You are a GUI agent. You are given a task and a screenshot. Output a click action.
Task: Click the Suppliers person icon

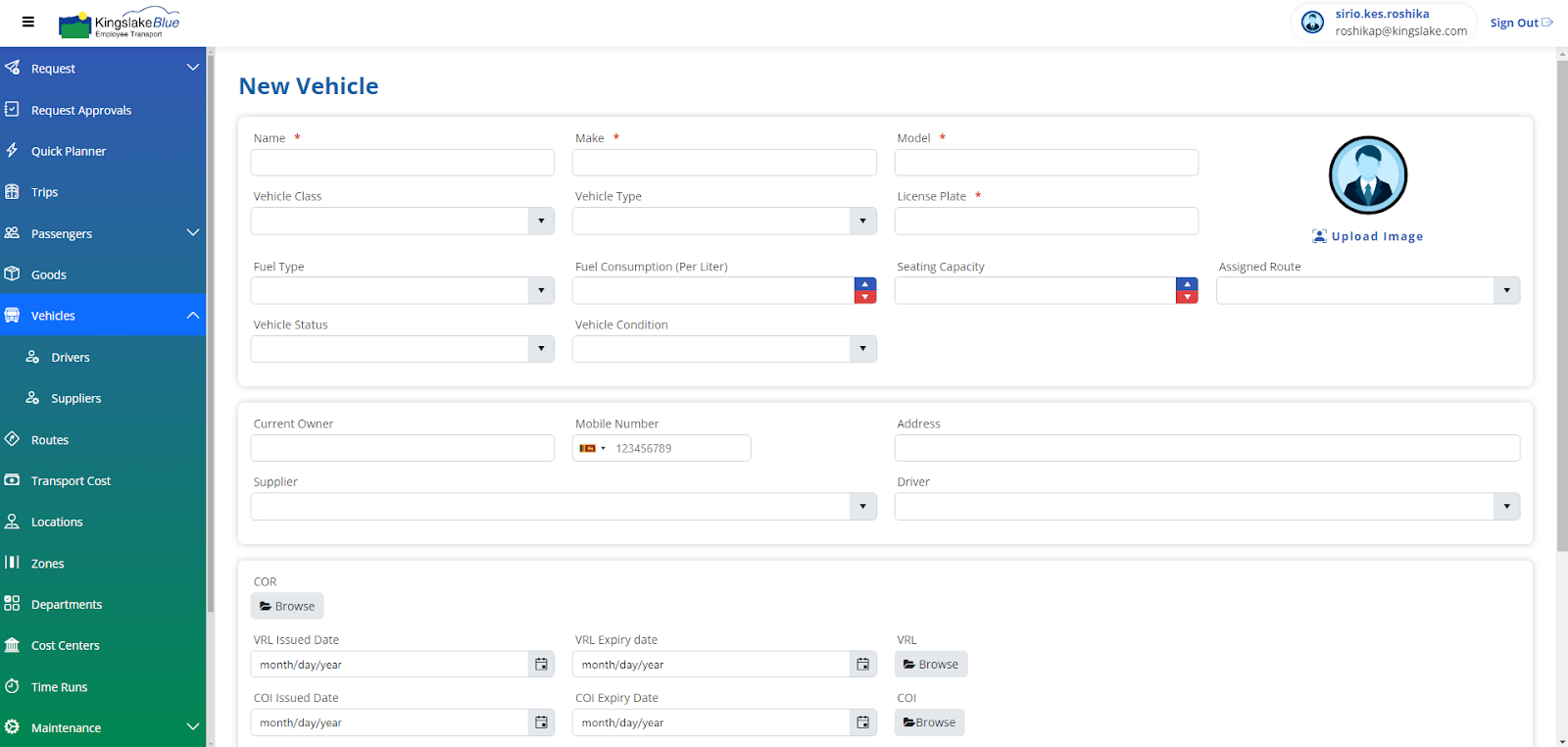[x=32, y=398]
